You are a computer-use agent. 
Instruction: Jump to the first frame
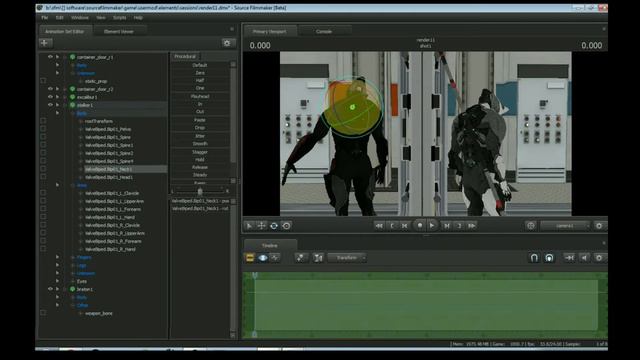point(379,226)
